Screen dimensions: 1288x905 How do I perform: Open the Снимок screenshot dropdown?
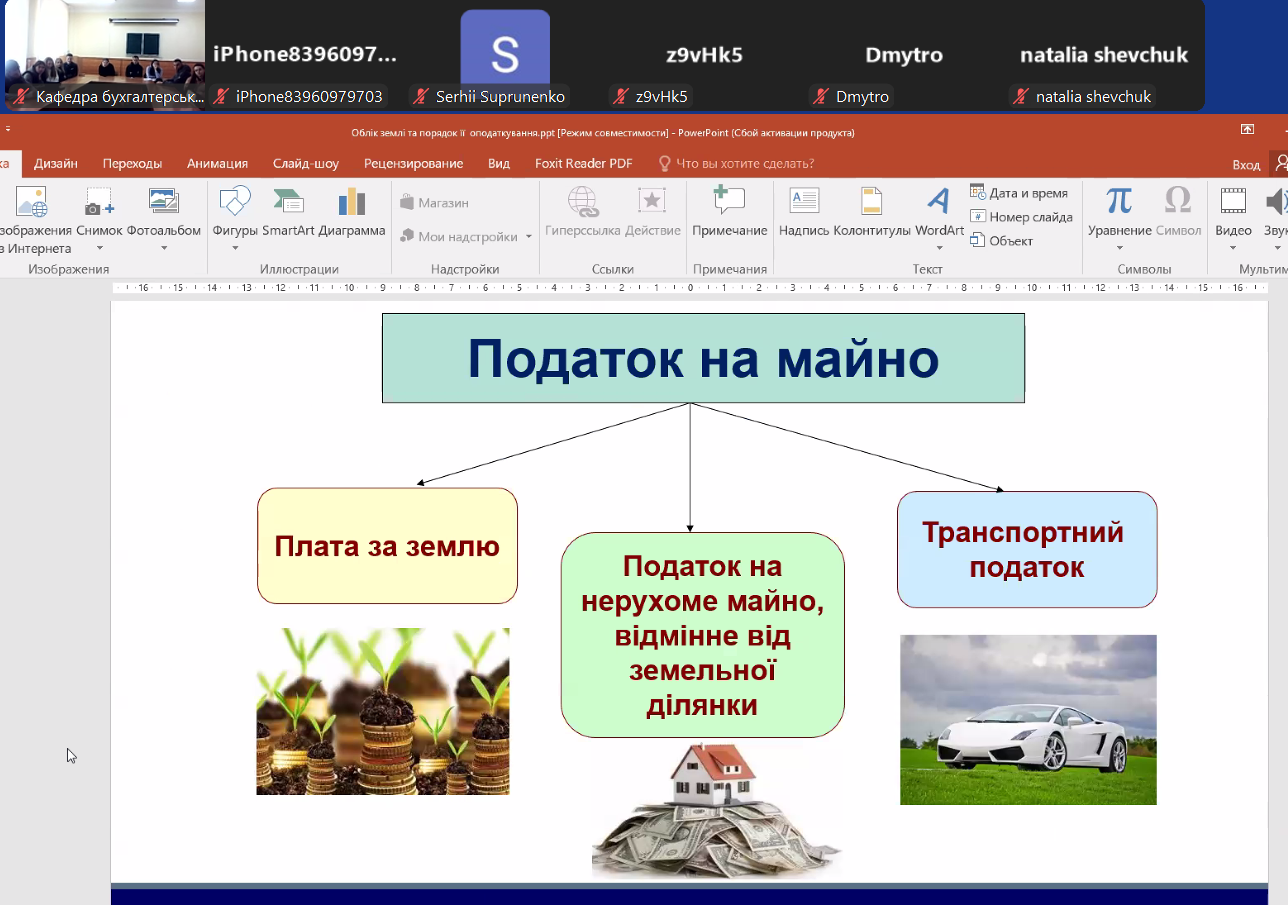click(99, 249)
